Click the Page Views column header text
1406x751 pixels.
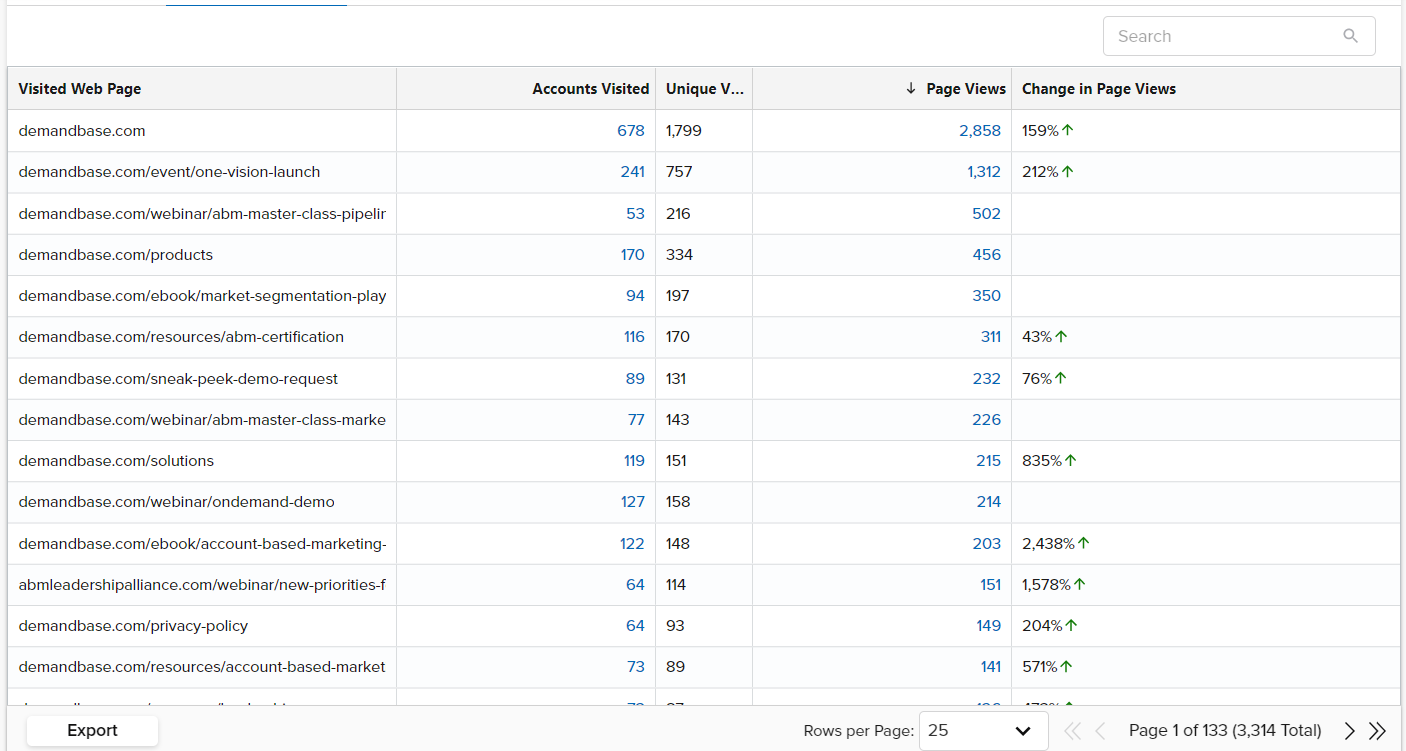pyautogui.click(x=966, y=89)
